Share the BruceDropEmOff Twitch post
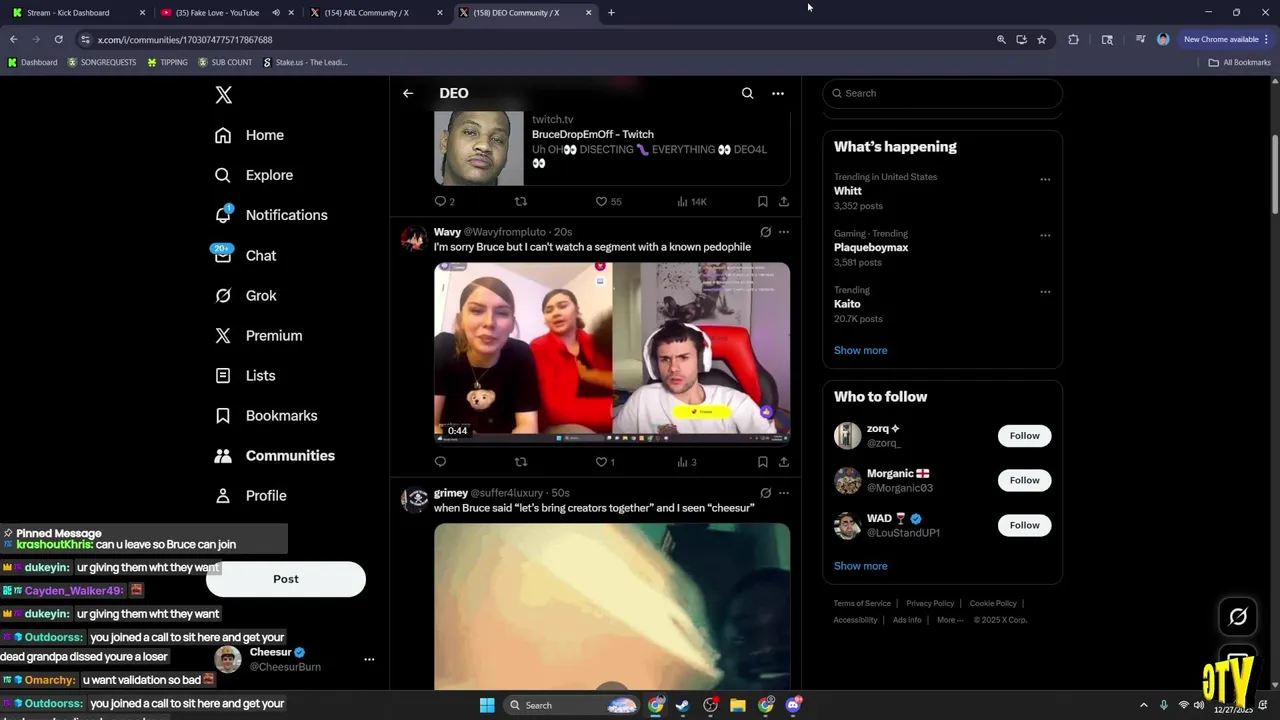Viewport: 1280px width, 720px height. coord(784,201)
